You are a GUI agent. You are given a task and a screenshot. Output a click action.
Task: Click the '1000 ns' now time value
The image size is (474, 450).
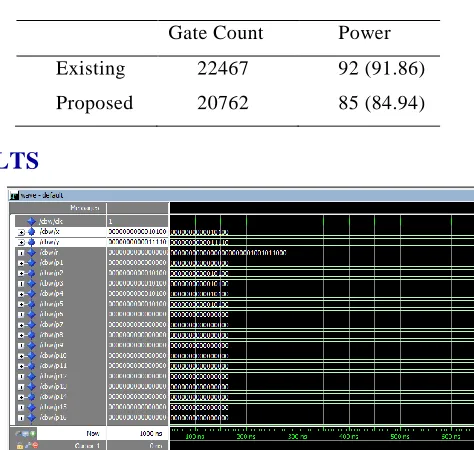[151, 434]
